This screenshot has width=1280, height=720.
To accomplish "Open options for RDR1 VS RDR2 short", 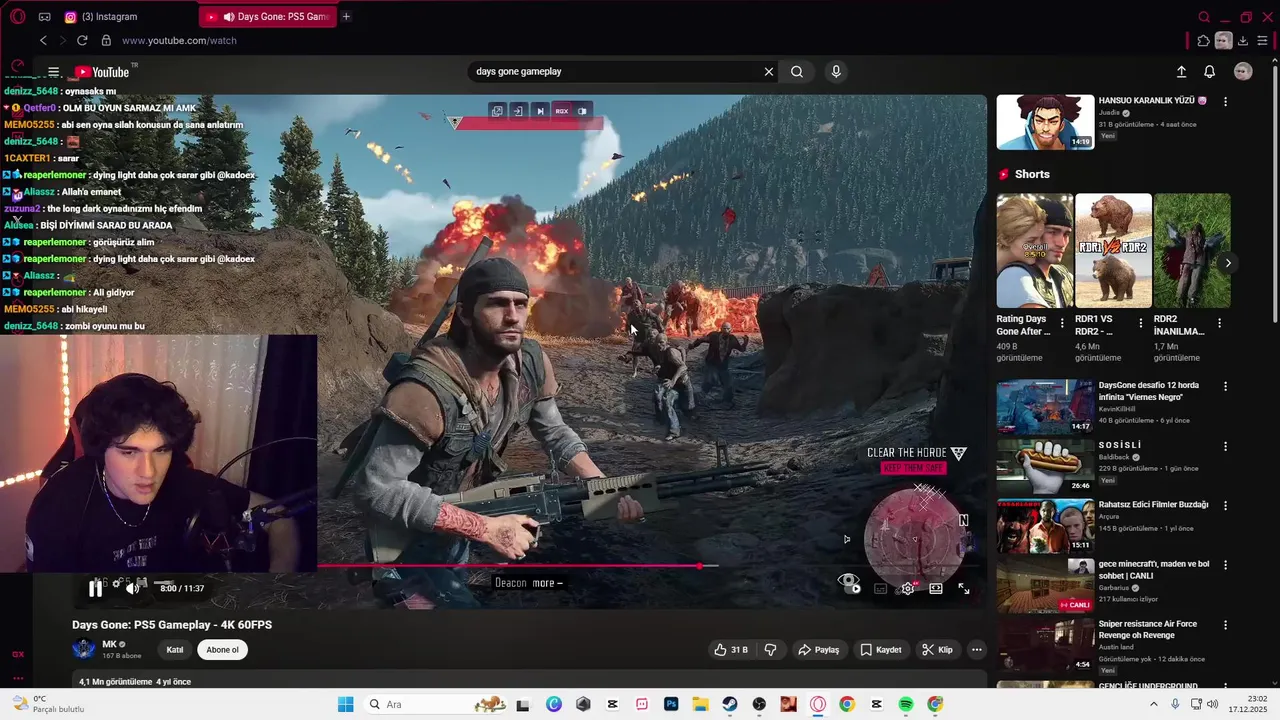I will click(x=1140, y=324).
